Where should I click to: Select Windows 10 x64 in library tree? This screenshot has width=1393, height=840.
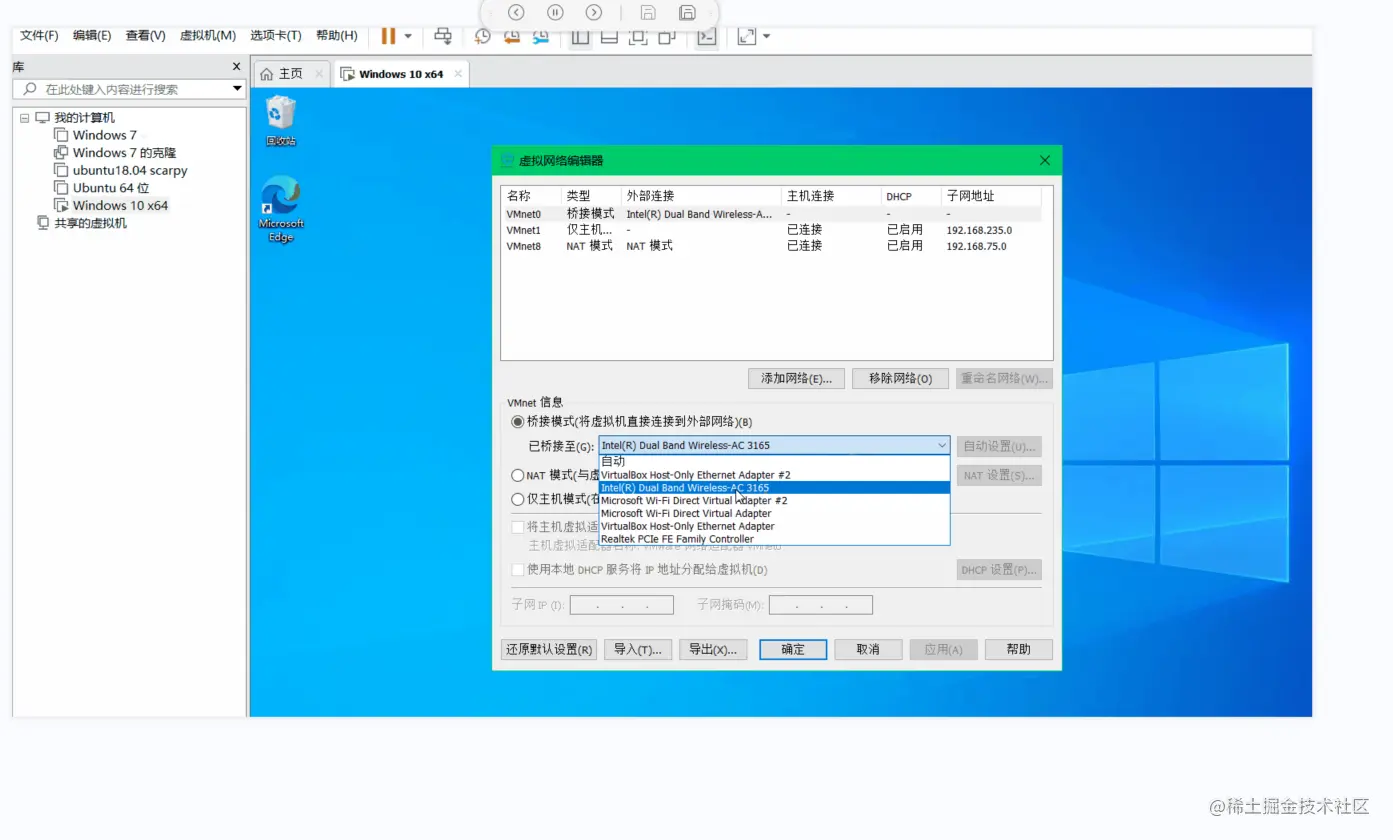(120, 206)
